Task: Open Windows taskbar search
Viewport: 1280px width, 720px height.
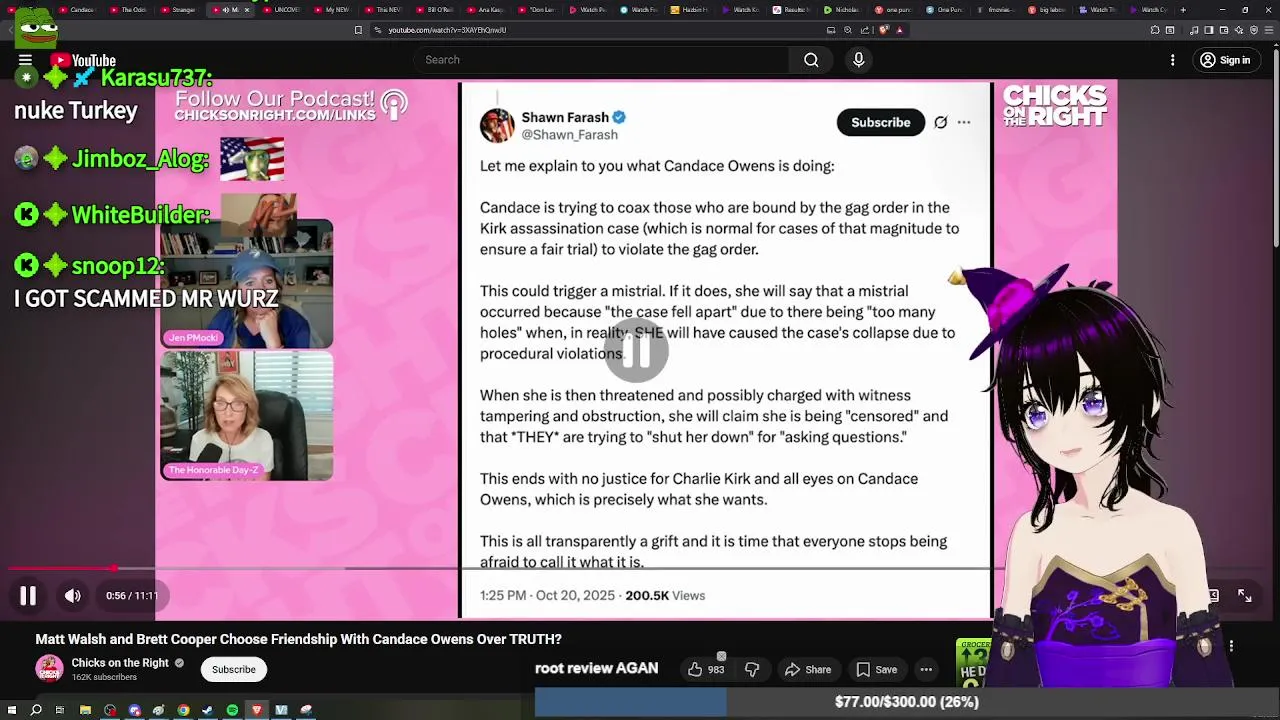Action: coord(36,710)
